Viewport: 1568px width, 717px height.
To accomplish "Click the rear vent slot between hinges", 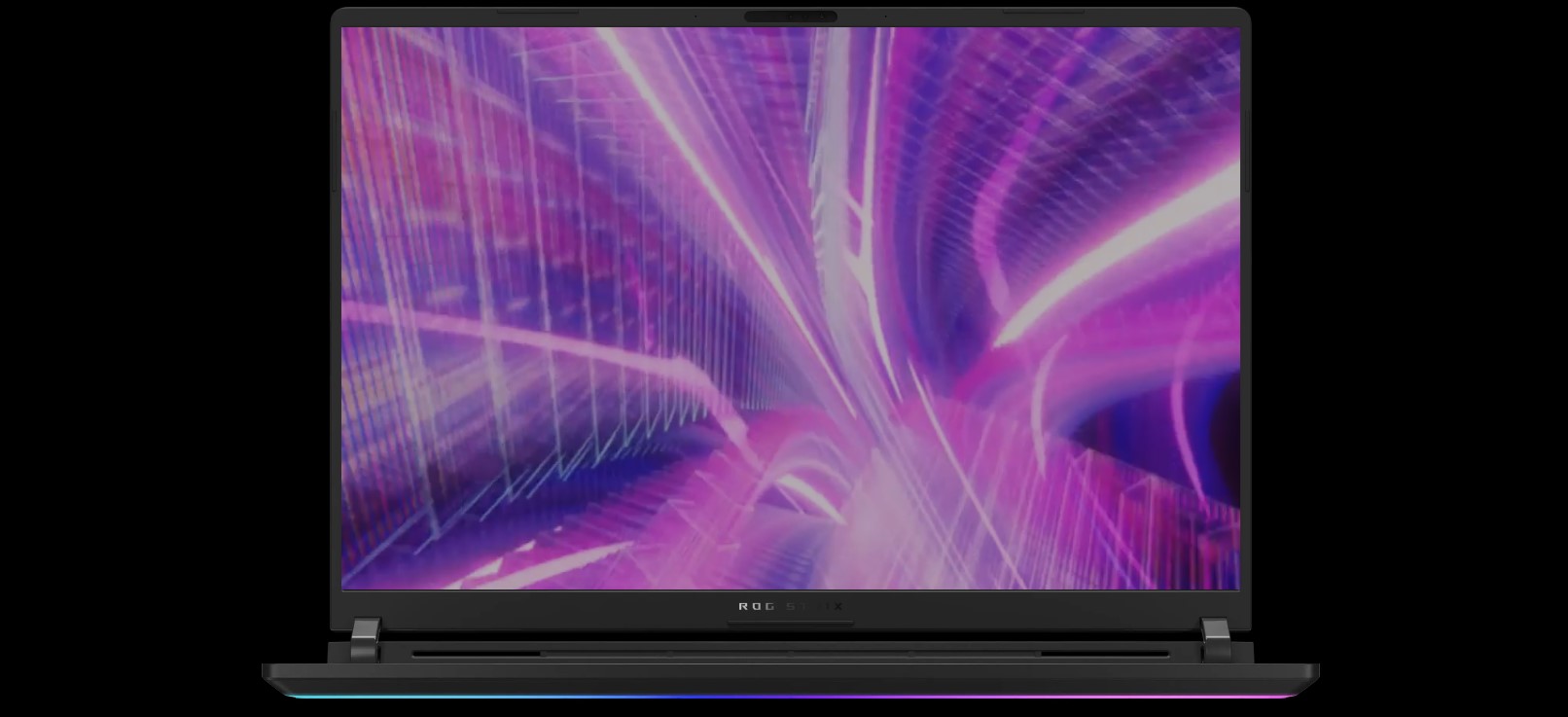I will [x=790, y=654].
